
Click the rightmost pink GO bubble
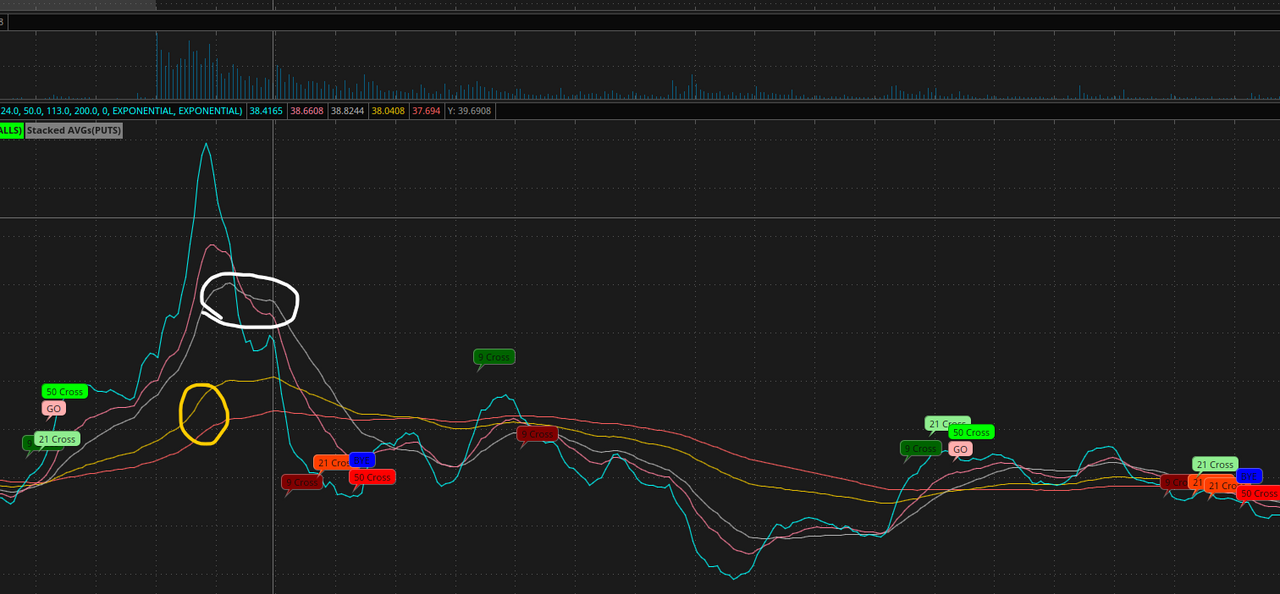[960, 449]
